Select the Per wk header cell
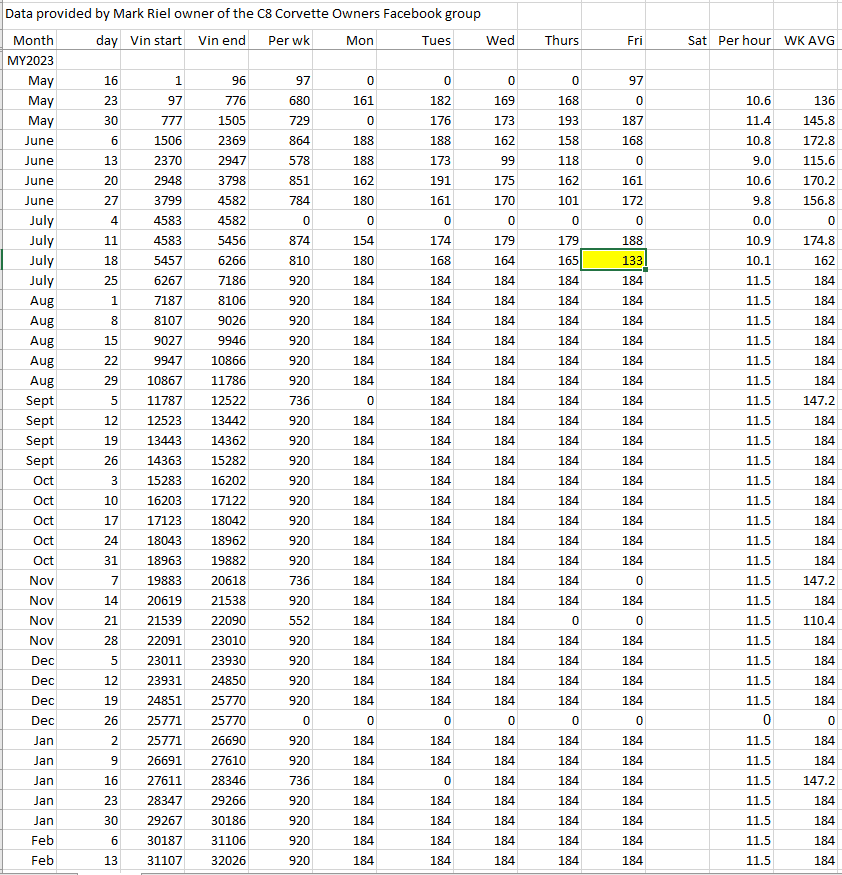 [x=290, y=40]
